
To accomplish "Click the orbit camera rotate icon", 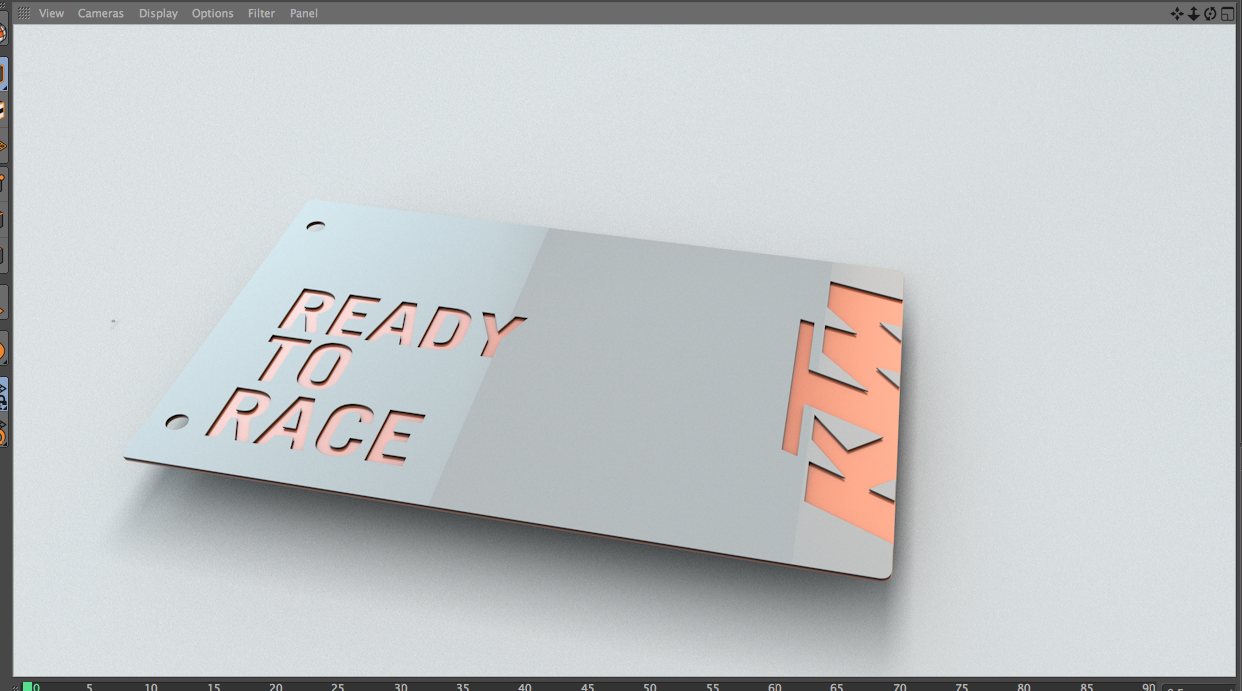I will coord(1210,13).
